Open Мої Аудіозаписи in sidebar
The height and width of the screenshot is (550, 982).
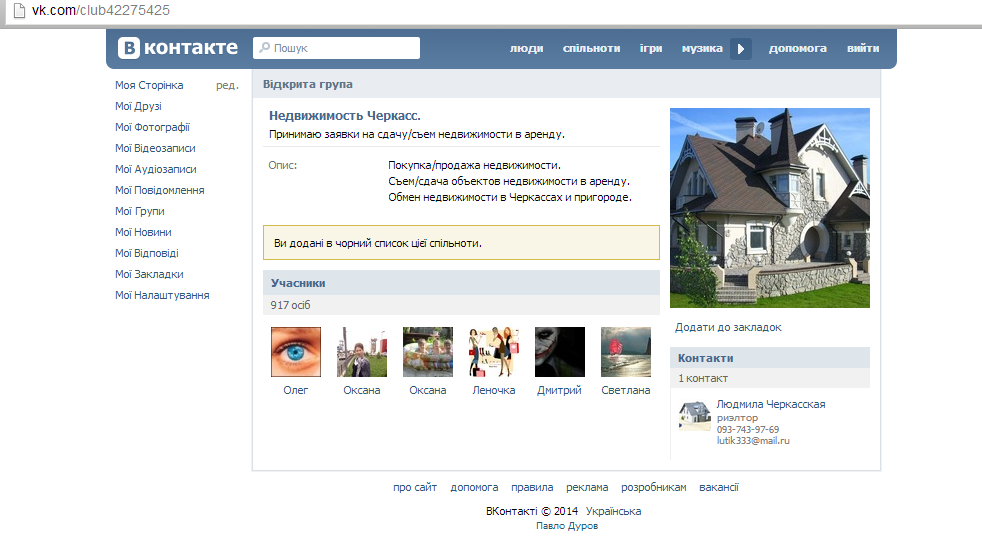[155, 169]
